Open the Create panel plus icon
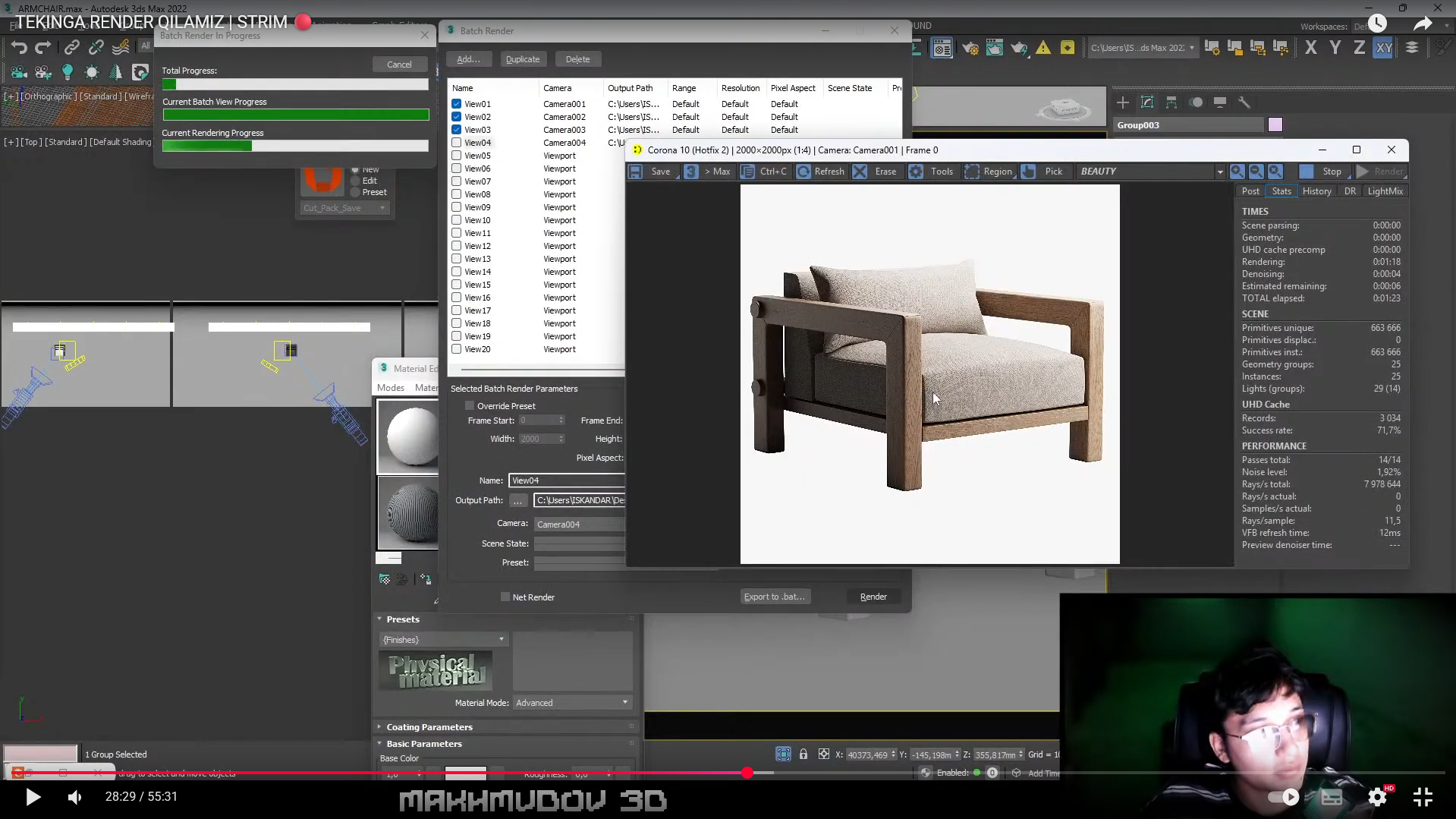This screenshot has height=819, width=1456. 1123,102
